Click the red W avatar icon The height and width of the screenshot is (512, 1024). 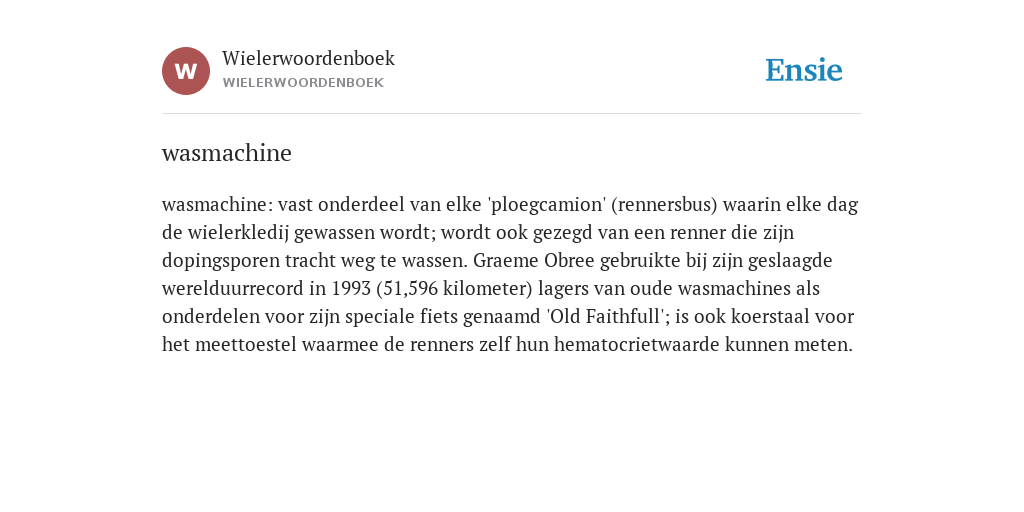tap(186, 71)
